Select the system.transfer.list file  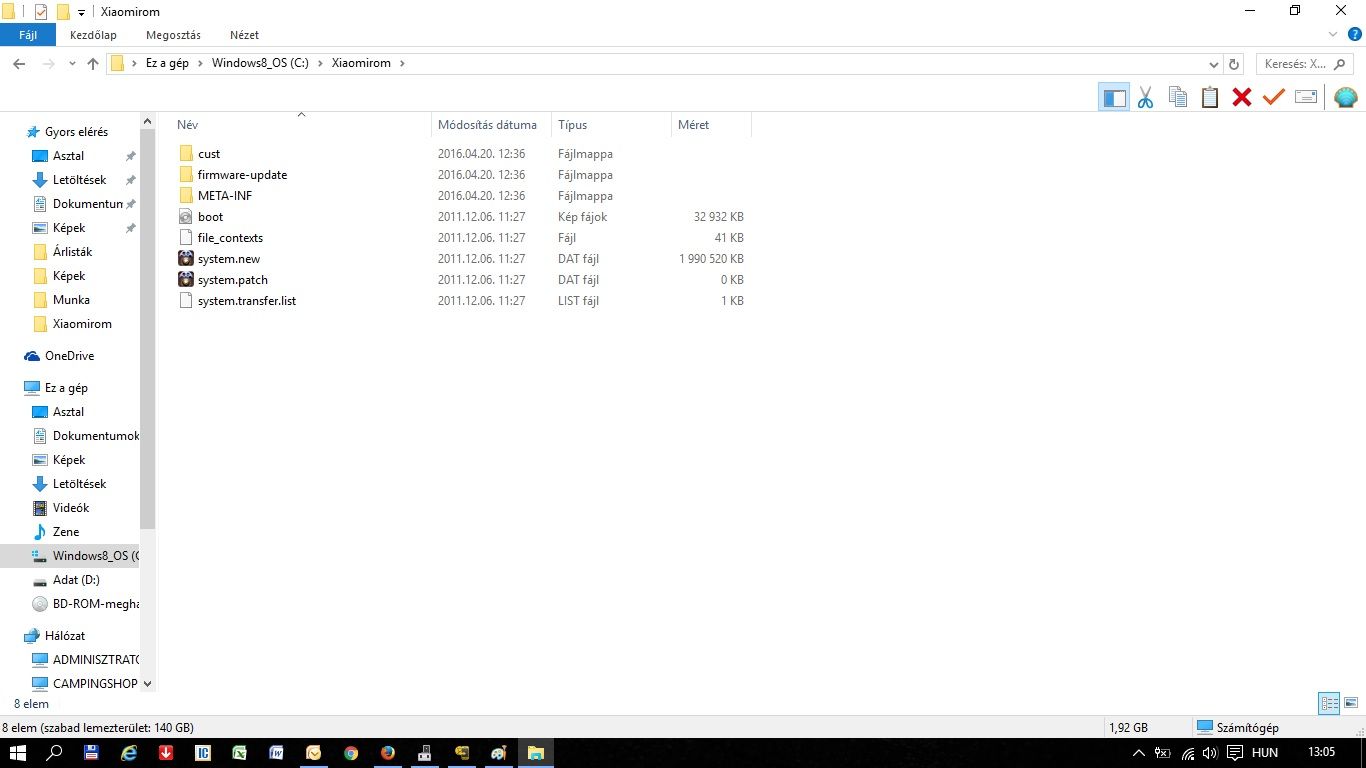point(247,301)
